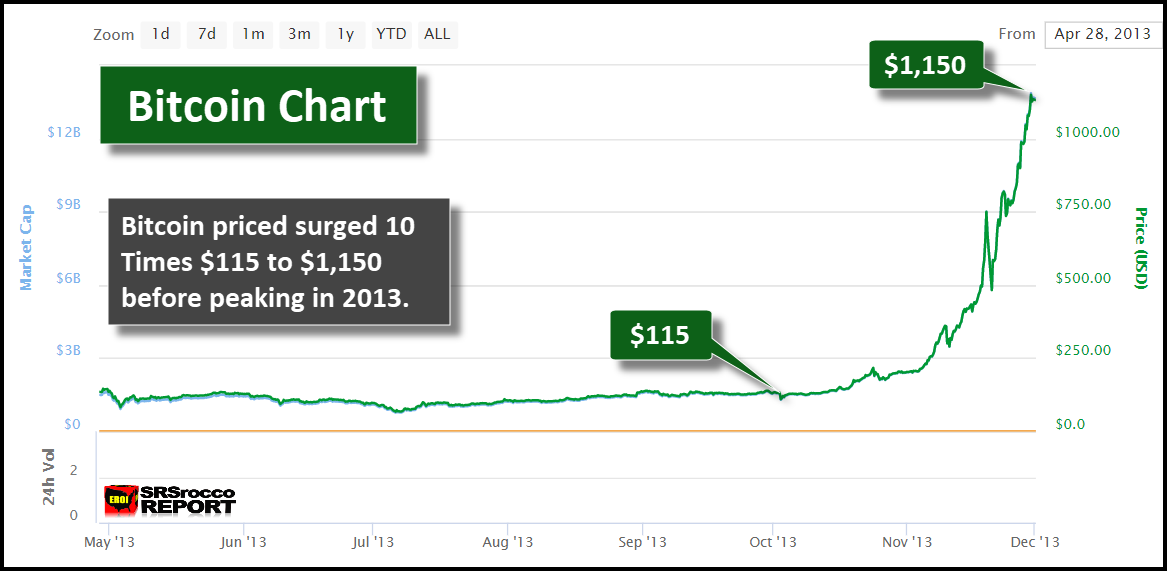Click the $12B market cap axis tick
Viewport: 1167px width, 571px height.
click(x=63, y=132)
